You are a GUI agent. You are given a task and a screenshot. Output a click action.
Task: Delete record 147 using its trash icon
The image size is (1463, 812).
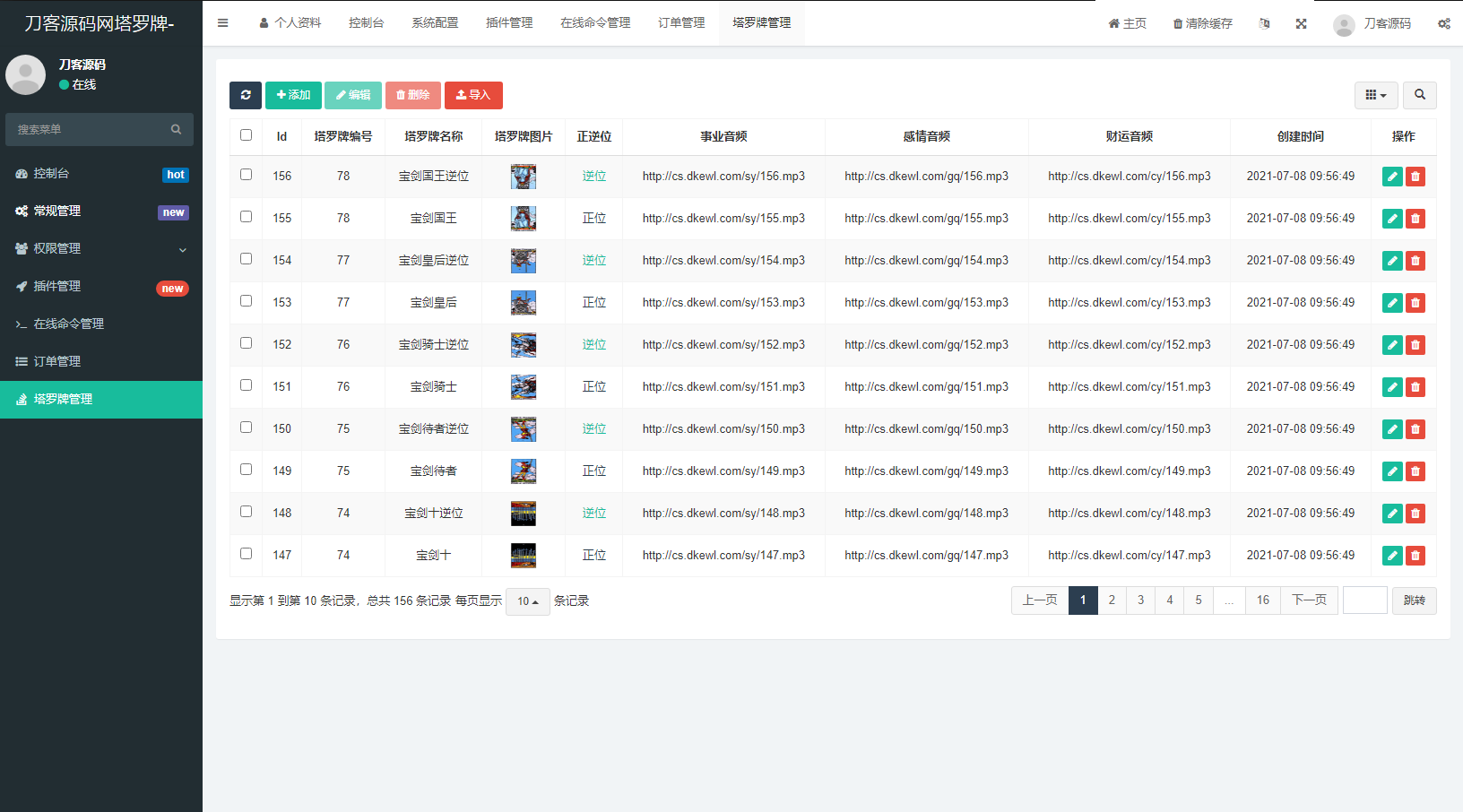1415,555
